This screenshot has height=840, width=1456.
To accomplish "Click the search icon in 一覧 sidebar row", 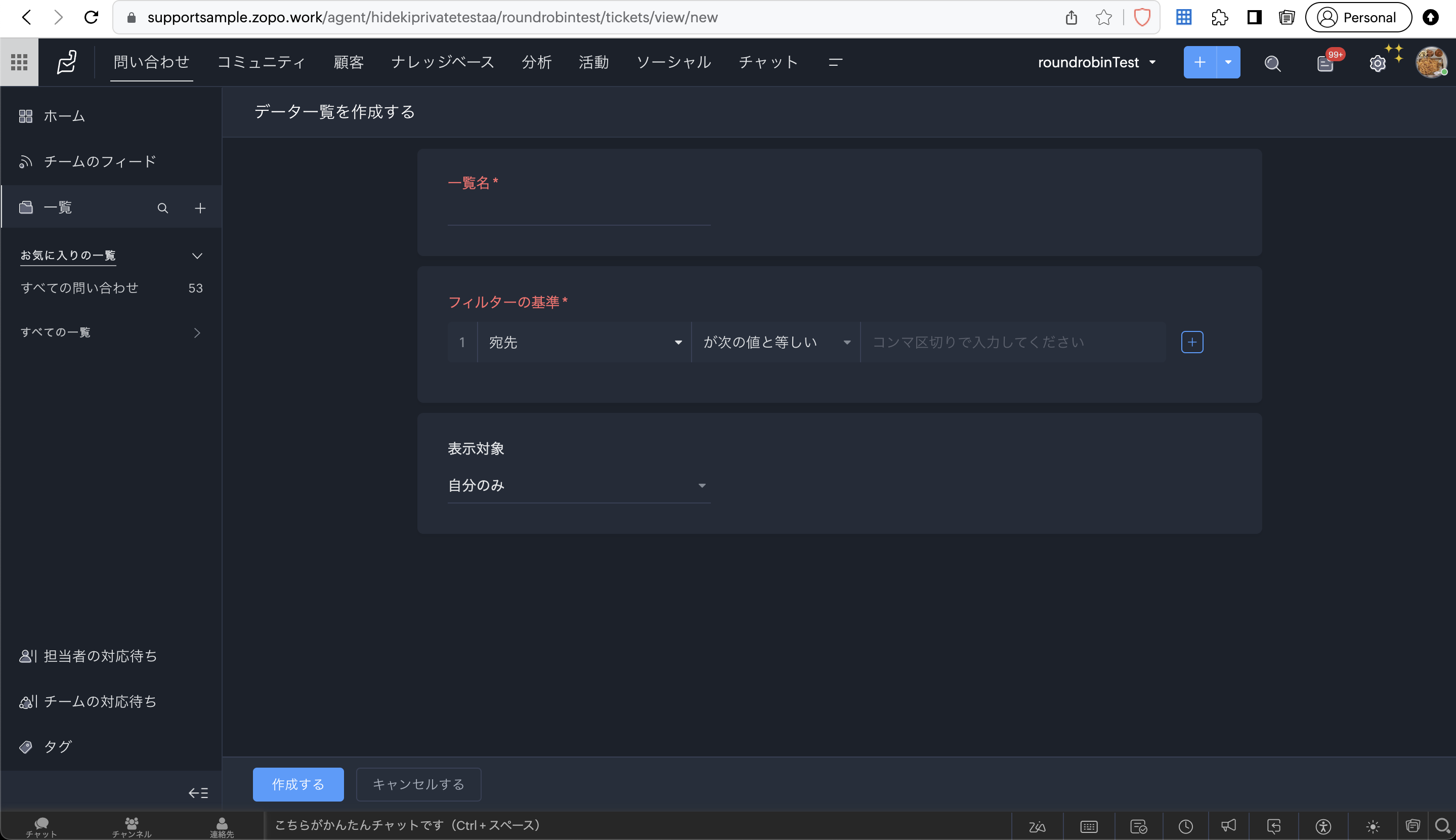I will (x=162, y=208).
